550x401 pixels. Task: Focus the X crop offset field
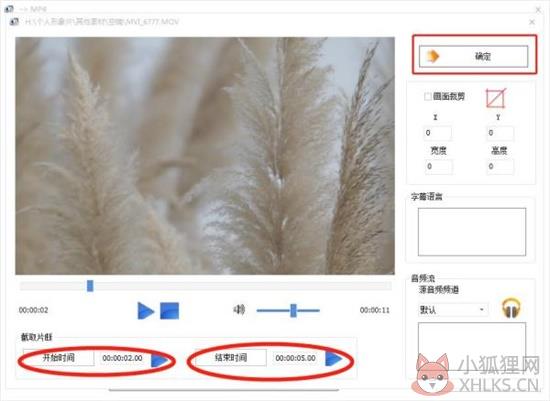point(437,133)
